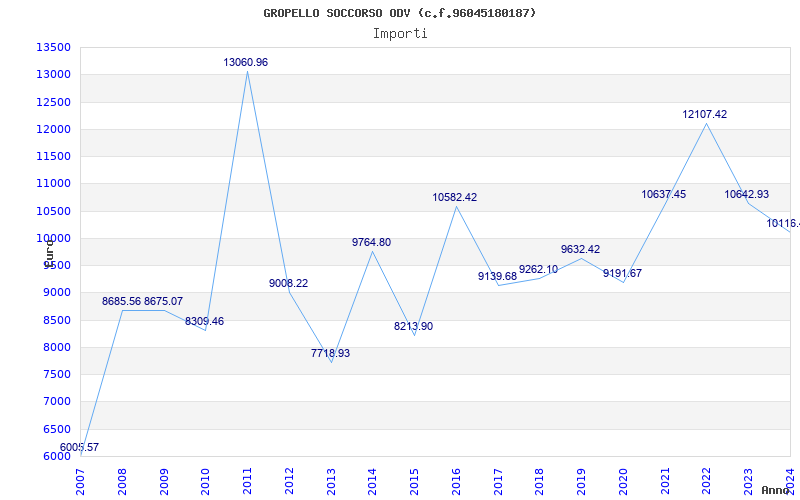The height and width of the screenshot is (500, 800).
Task: Click the 2014 x-axis year label
Action: click(x=372, y=482)
